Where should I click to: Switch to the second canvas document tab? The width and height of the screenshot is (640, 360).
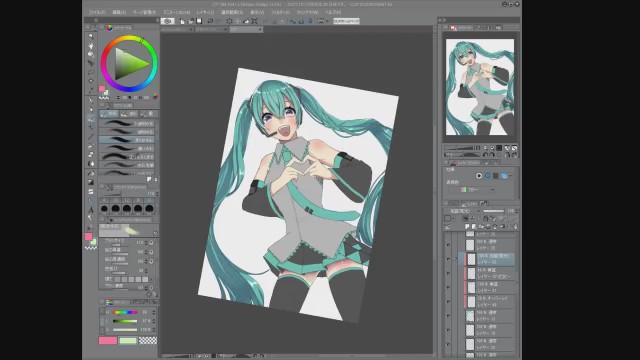(x=211, y=29)
